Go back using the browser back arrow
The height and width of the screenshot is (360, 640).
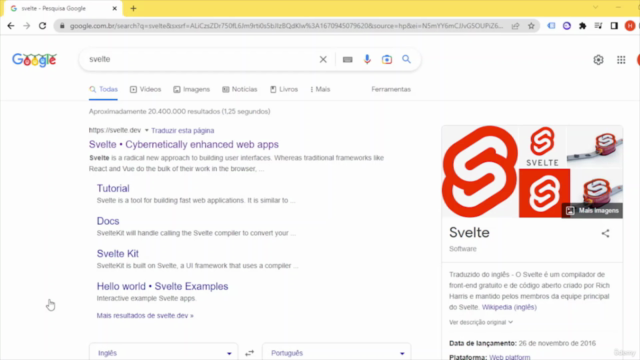(11, 26)
